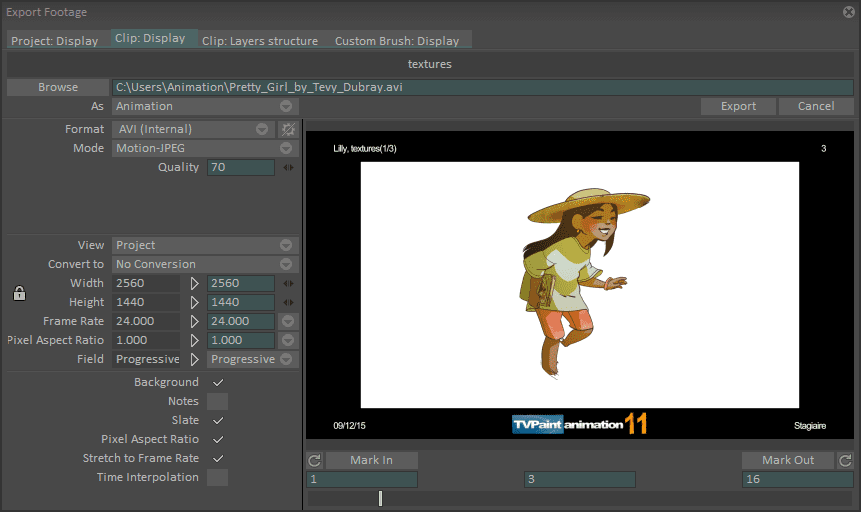Image resolution: width=861 pixels, height=512 pixels.
Task: Disable the Background checkbox
Action: (x=217, y=382)
